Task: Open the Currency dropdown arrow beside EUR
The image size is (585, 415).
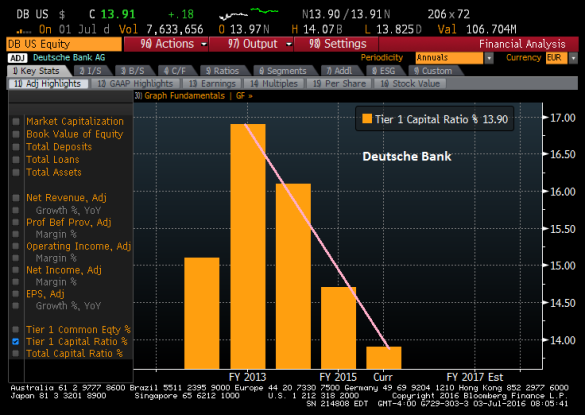Action: (573, 58)
